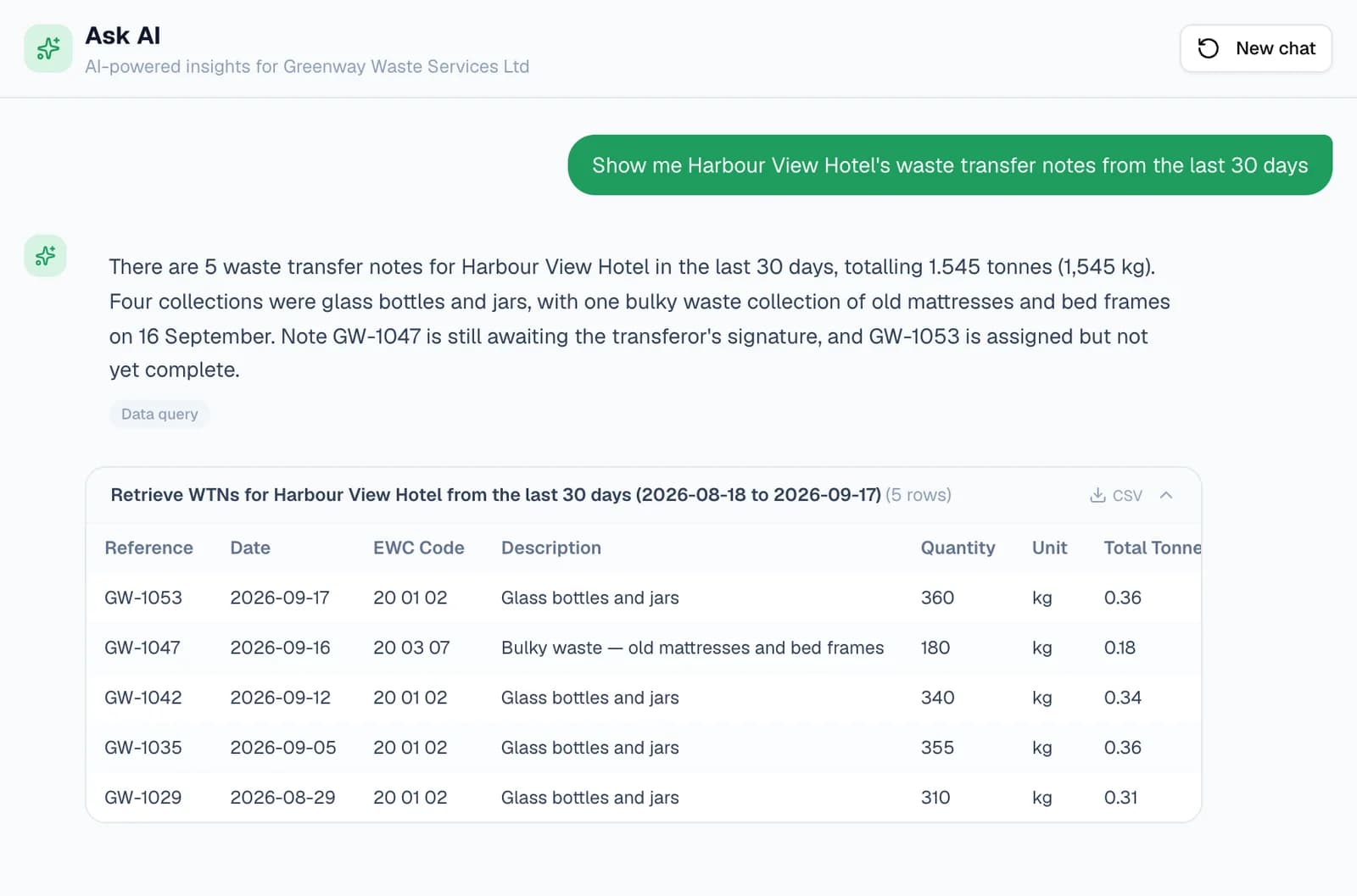The width and height of the screenshot is (1357, 896).
Task: Click the query title Retrieve WTNs for Harbour View
Action: (495, 495)
